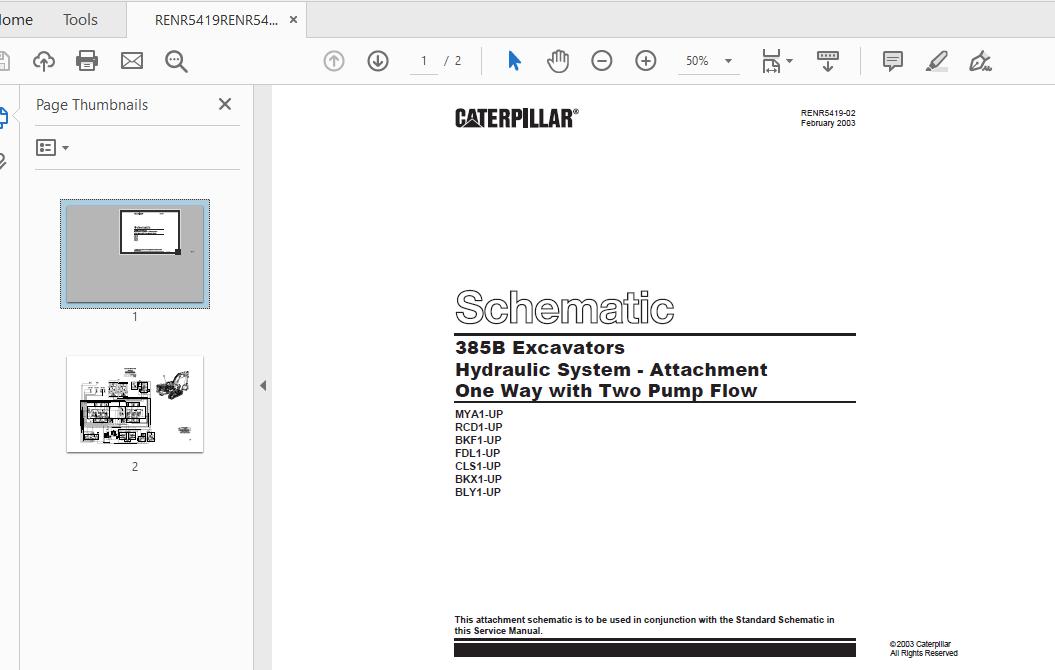The width and height of the screenshot is (1055, 670).
Task: Open zoom level 50% dropdown
Action: click(708, 61)
